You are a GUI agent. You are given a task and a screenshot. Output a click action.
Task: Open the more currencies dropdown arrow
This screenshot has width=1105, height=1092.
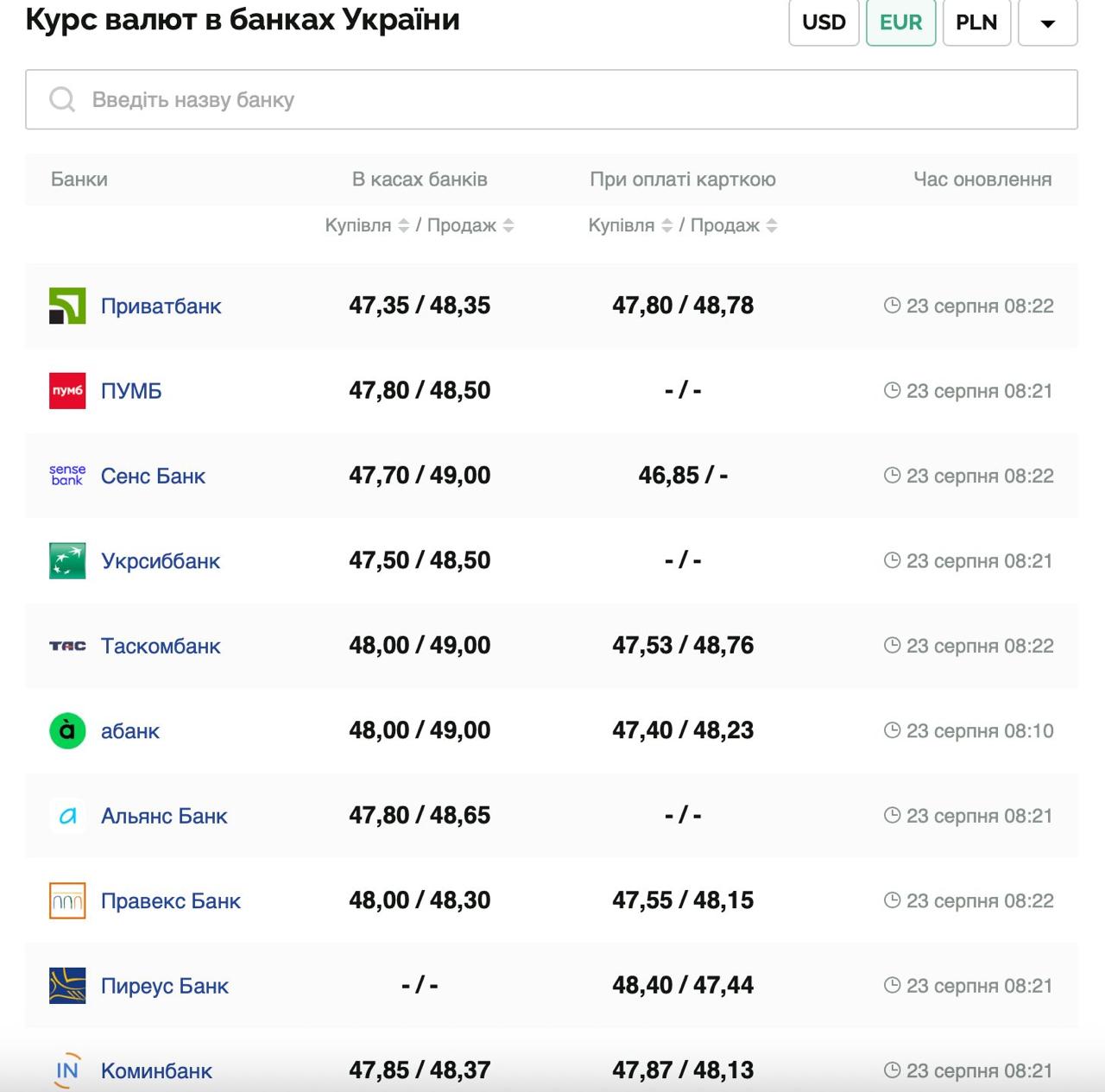pos(1047,22)
